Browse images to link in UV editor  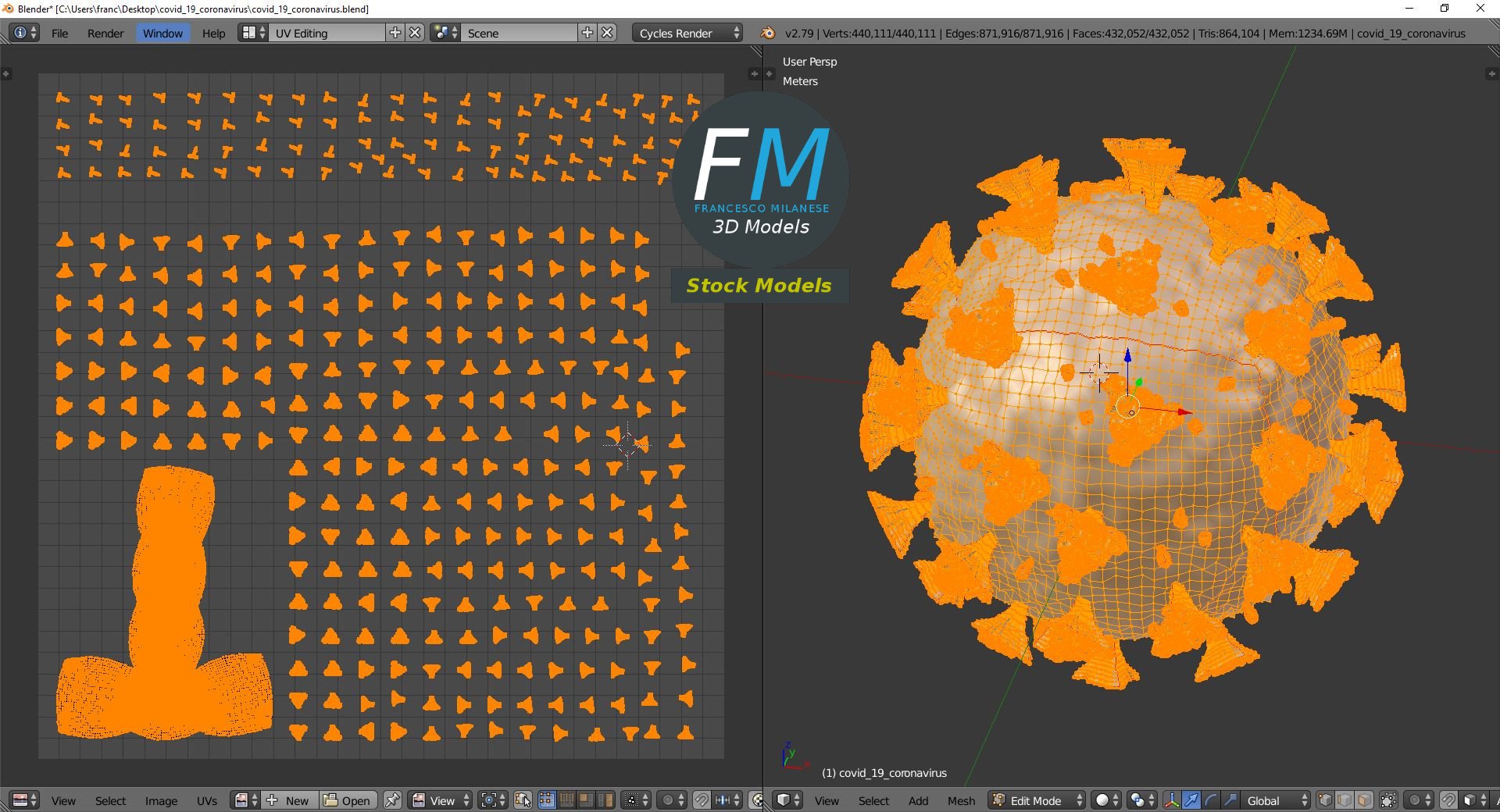[x=245, y=800]
